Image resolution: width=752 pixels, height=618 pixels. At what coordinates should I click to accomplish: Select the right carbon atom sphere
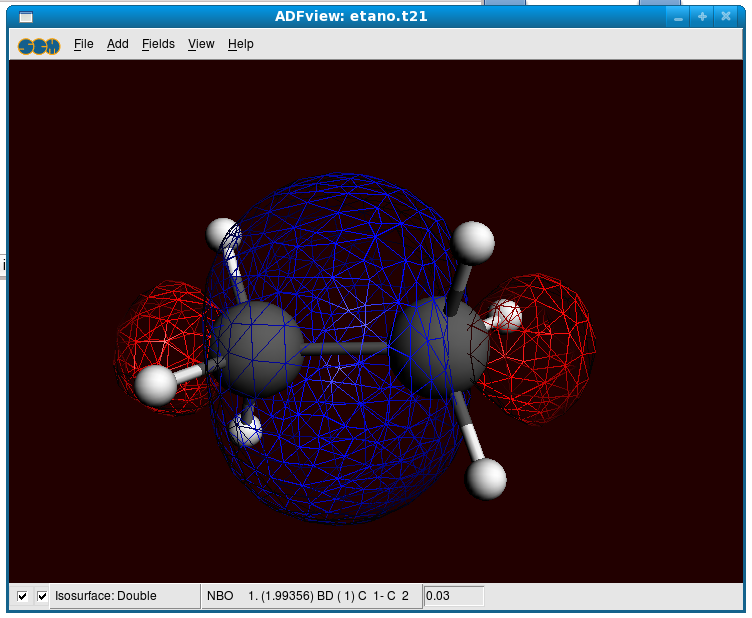437,347
